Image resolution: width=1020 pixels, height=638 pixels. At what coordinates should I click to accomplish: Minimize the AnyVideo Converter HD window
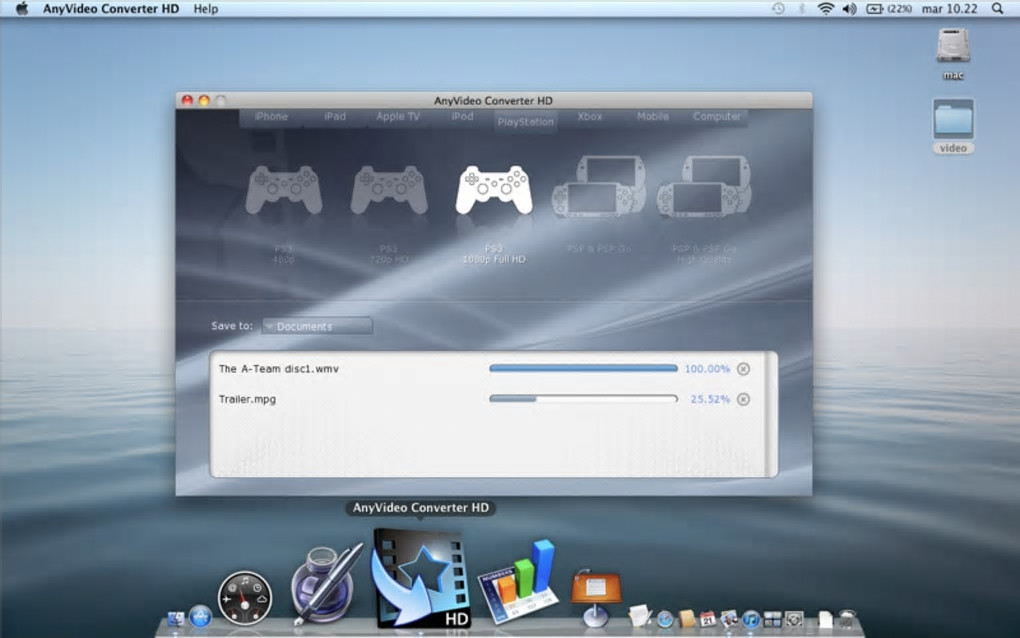pos(204,100)
